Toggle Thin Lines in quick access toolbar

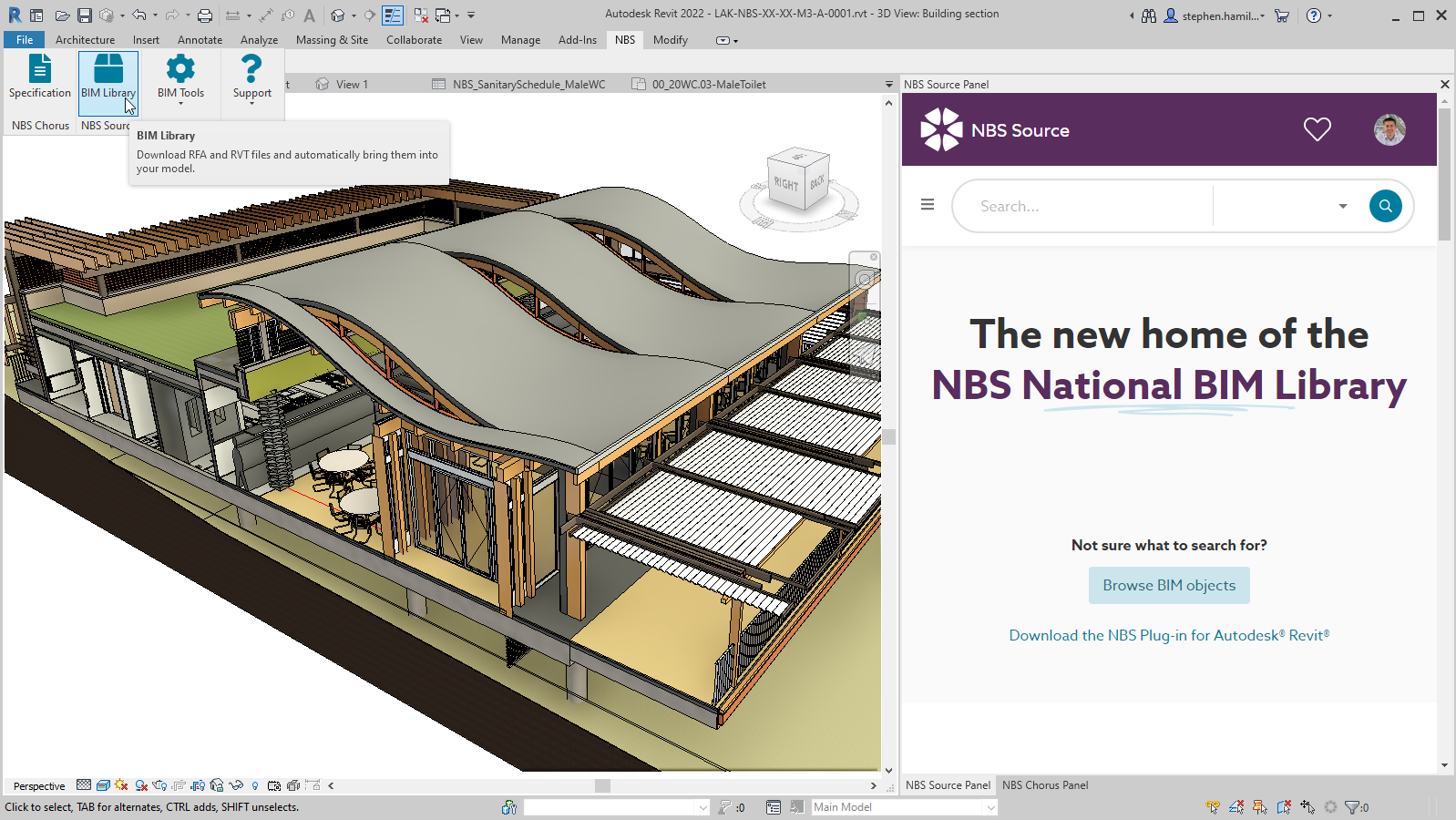393,15
